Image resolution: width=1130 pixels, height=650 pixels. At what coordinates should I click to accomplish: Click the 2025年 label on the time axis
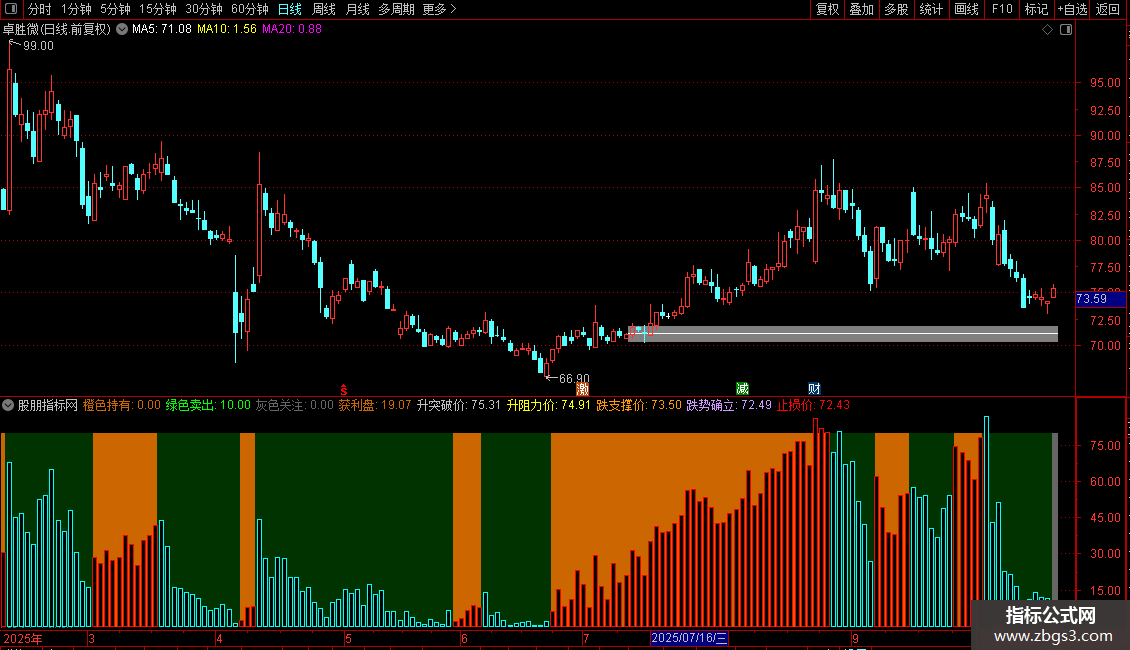[23, 638]
